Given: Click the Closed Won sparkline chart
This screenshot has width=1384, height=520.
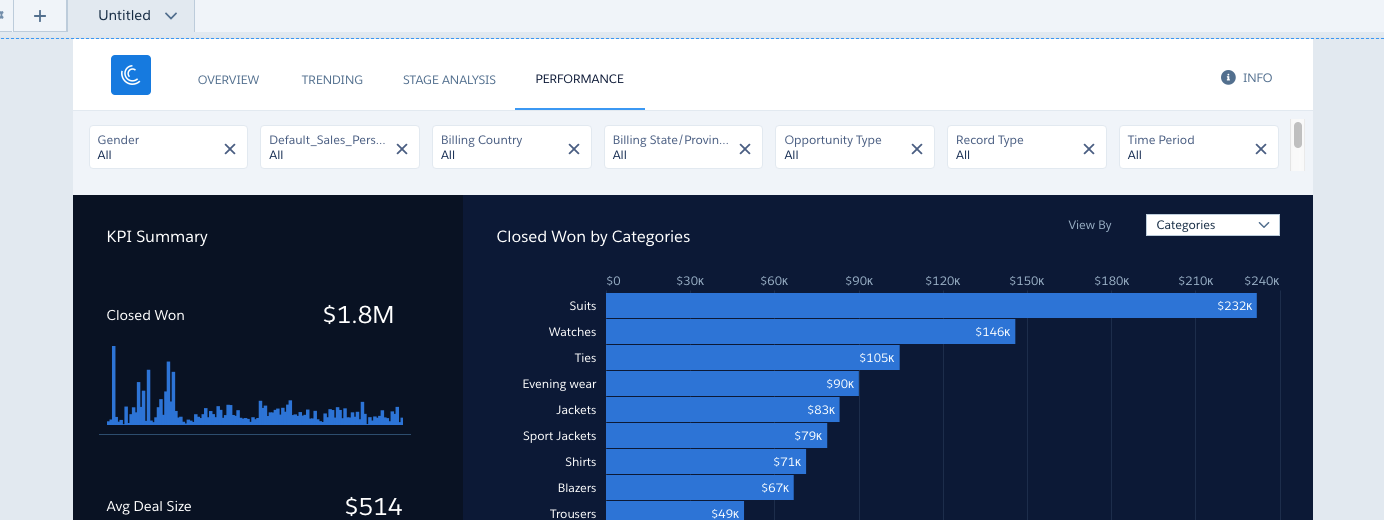Looking at the screenshot, I should 255,390.
